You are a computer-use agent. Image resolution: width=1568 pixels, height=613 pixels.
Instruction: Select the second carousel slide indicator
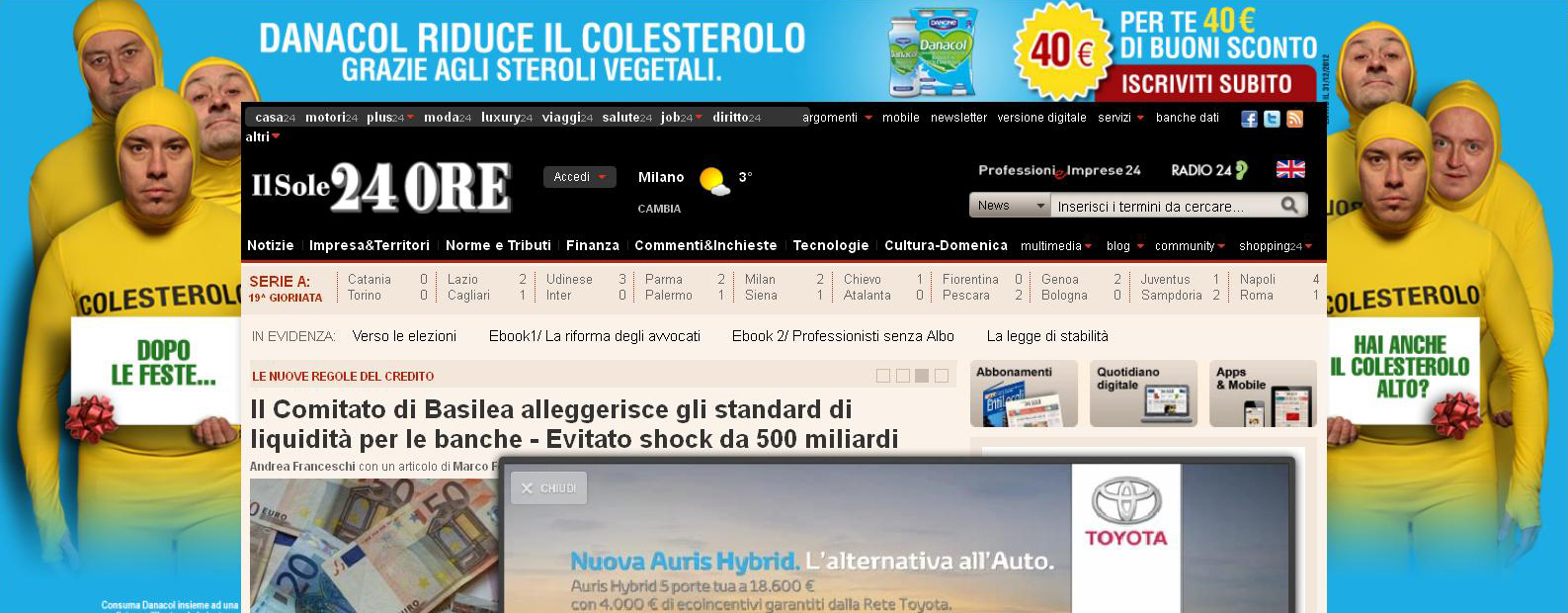pyautogui.click(x=902, y=376)
